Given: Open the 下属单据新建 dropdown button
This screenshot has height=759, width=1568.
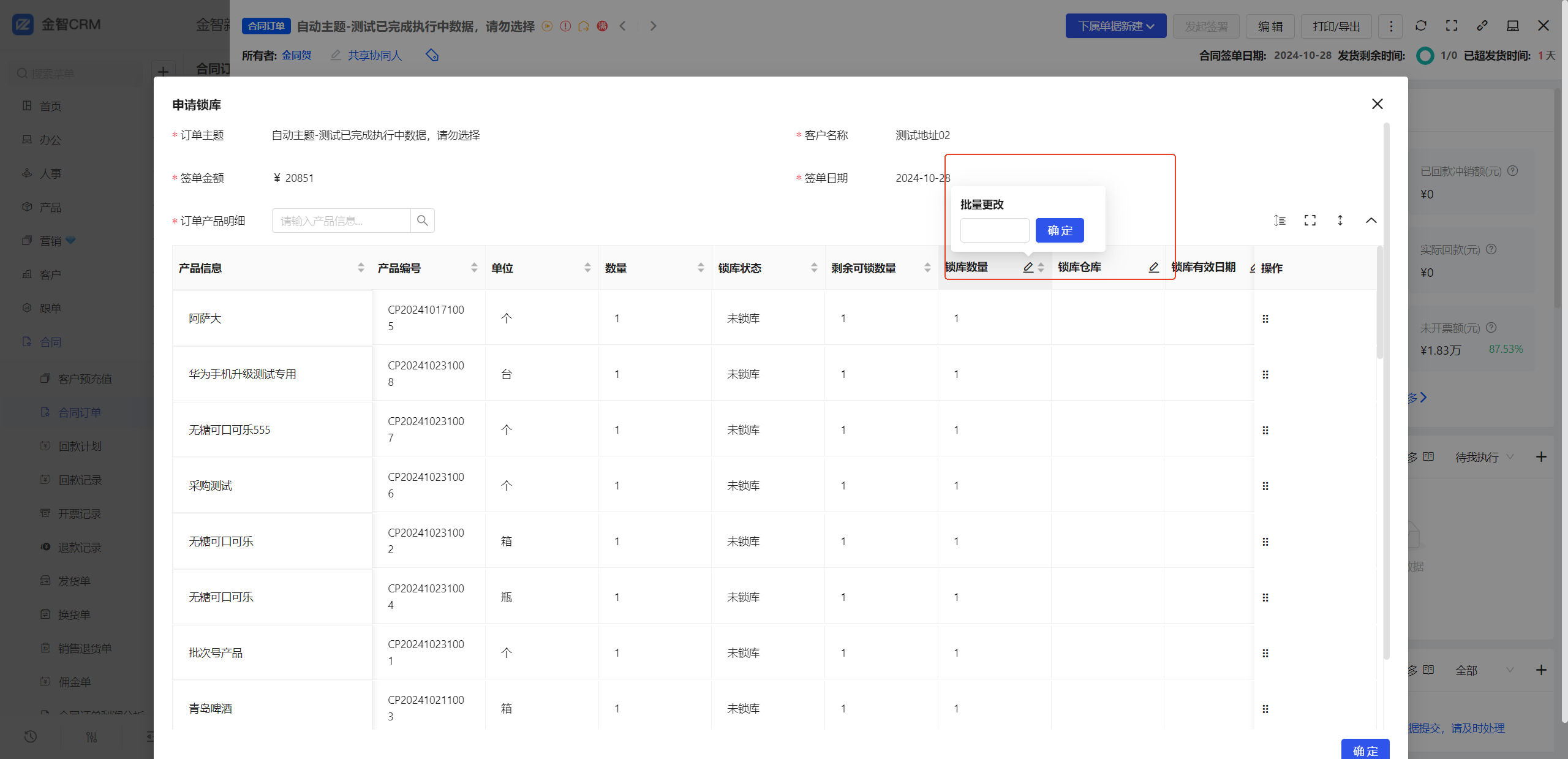Looking at the screenshot, I should click(1115, 26).
